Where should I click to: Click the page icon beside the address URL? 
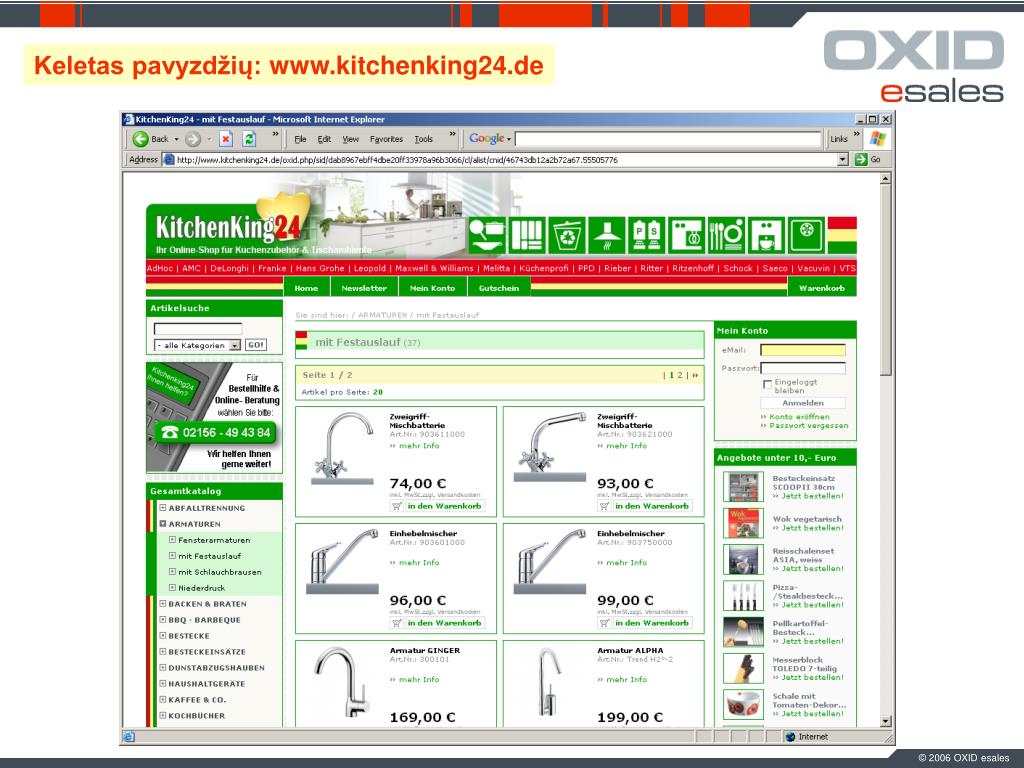click(x=168, y=159)
